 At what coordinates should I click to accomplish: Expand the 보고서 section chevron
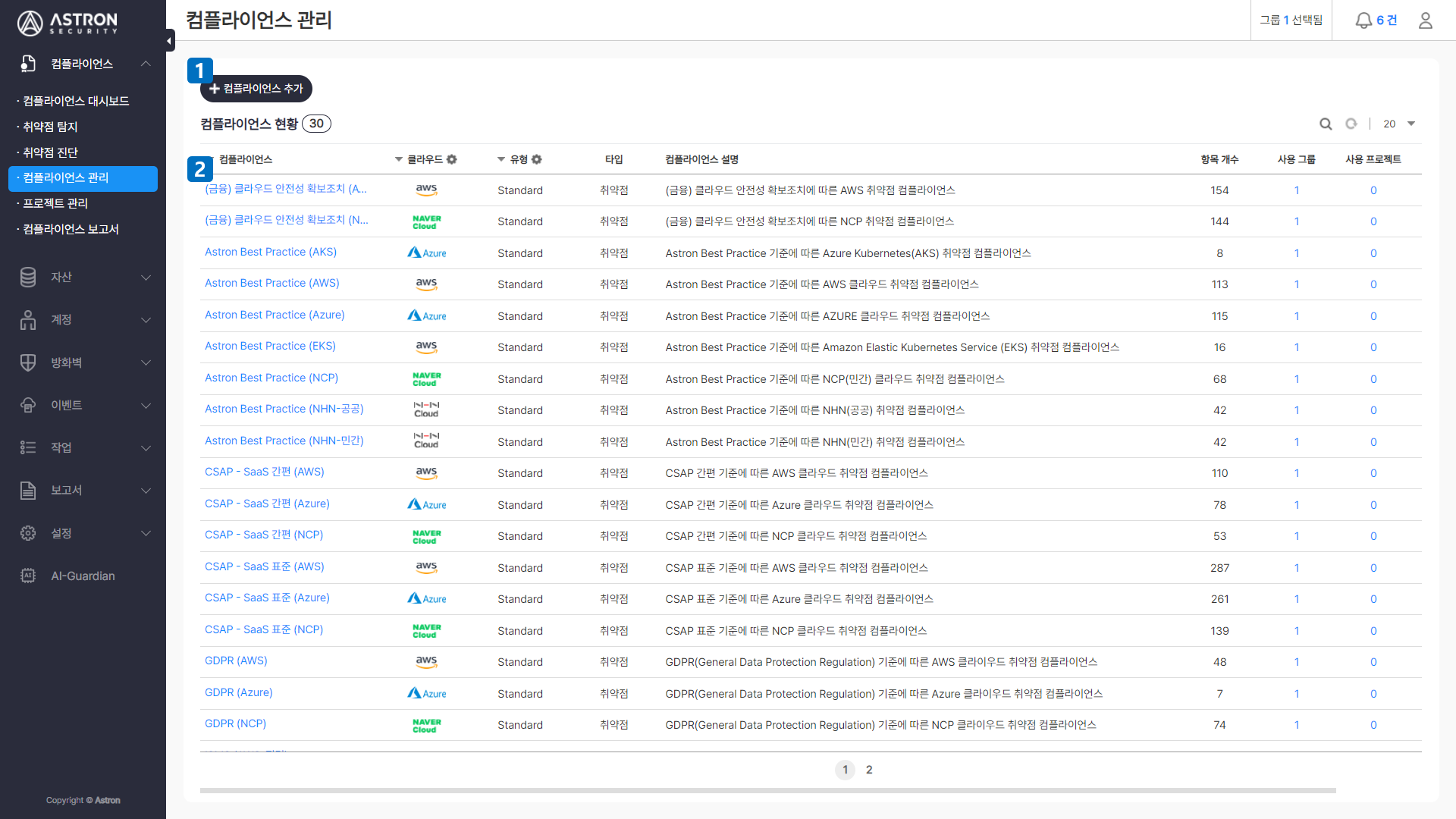click(146, 491)
